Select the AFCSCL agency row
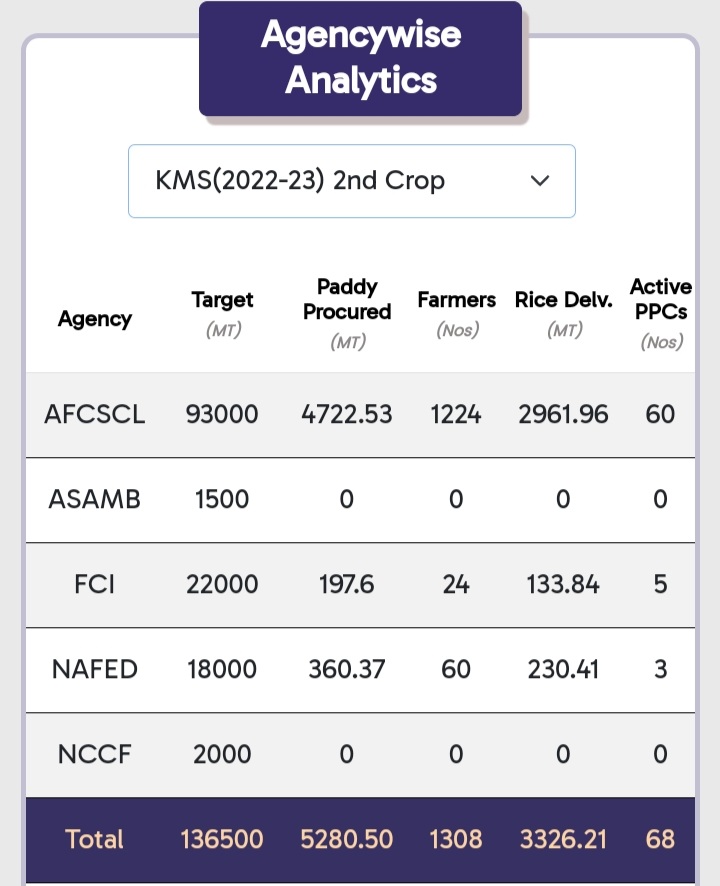Image resolution: width=720 pixels, height=886 pixels. pyautogui.click(x=95, y=414)
